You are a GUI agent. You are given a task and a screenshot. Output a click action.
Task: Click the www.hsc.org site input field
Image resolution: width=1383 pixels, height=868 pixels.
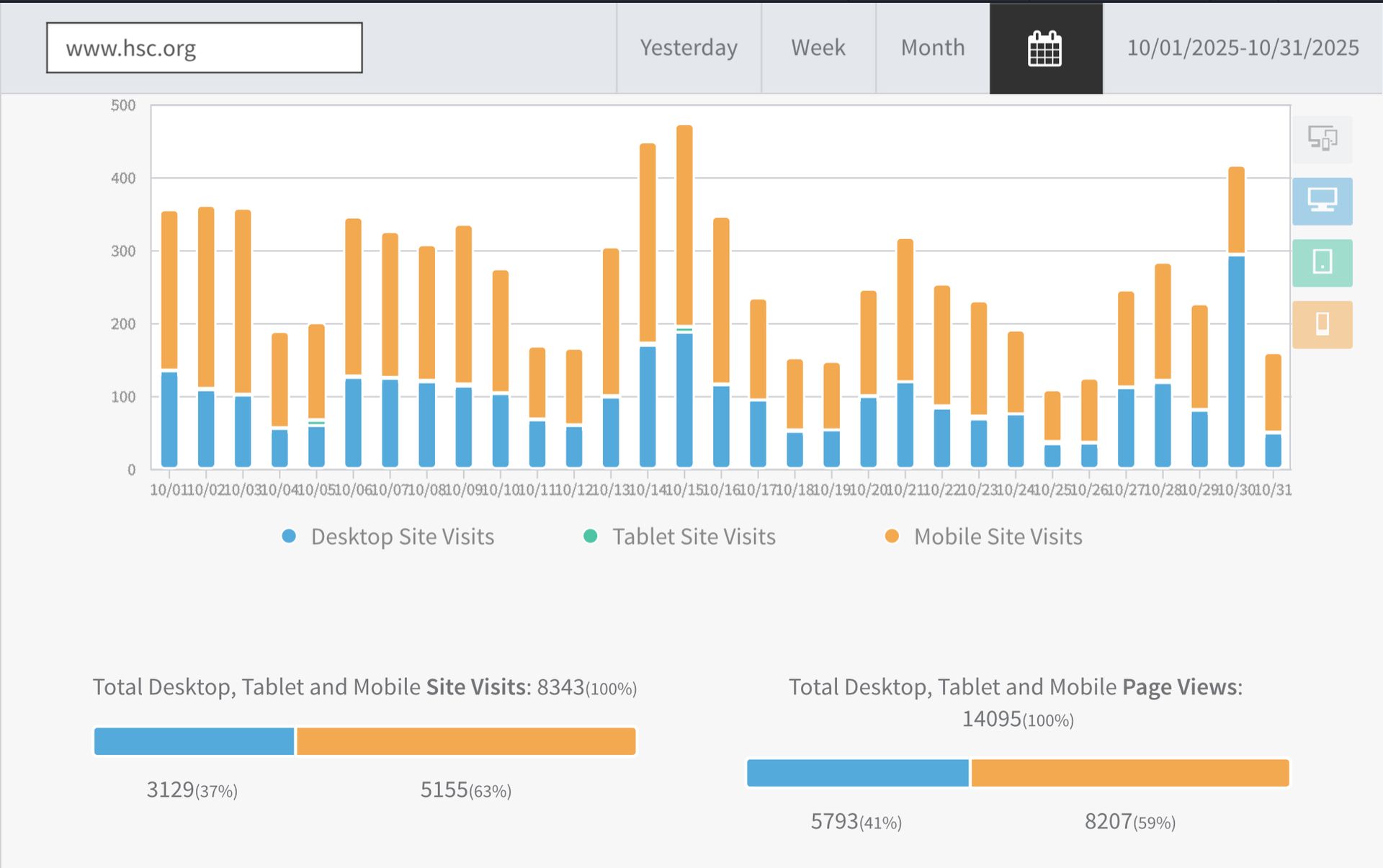point(204,48)
